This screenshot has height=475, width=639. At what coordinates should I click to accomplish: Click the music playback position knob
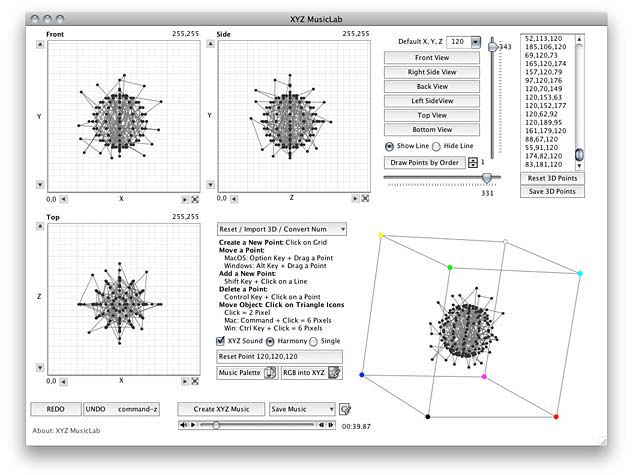click(x=216, y=425)
